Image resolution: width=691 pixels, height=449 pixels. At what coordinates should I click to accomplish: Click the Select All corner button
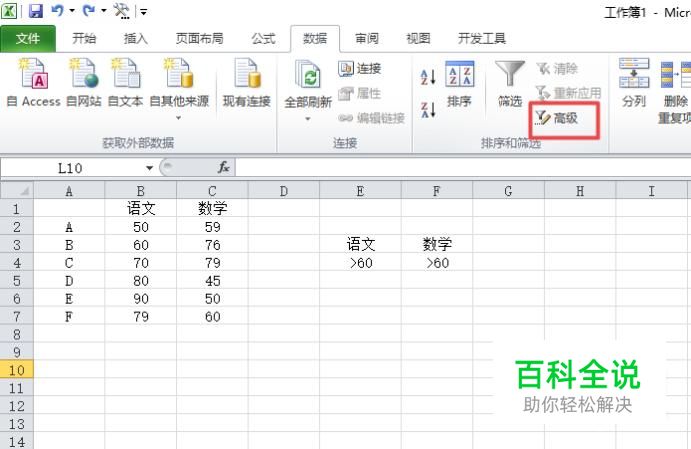click(x=17, y=191)
